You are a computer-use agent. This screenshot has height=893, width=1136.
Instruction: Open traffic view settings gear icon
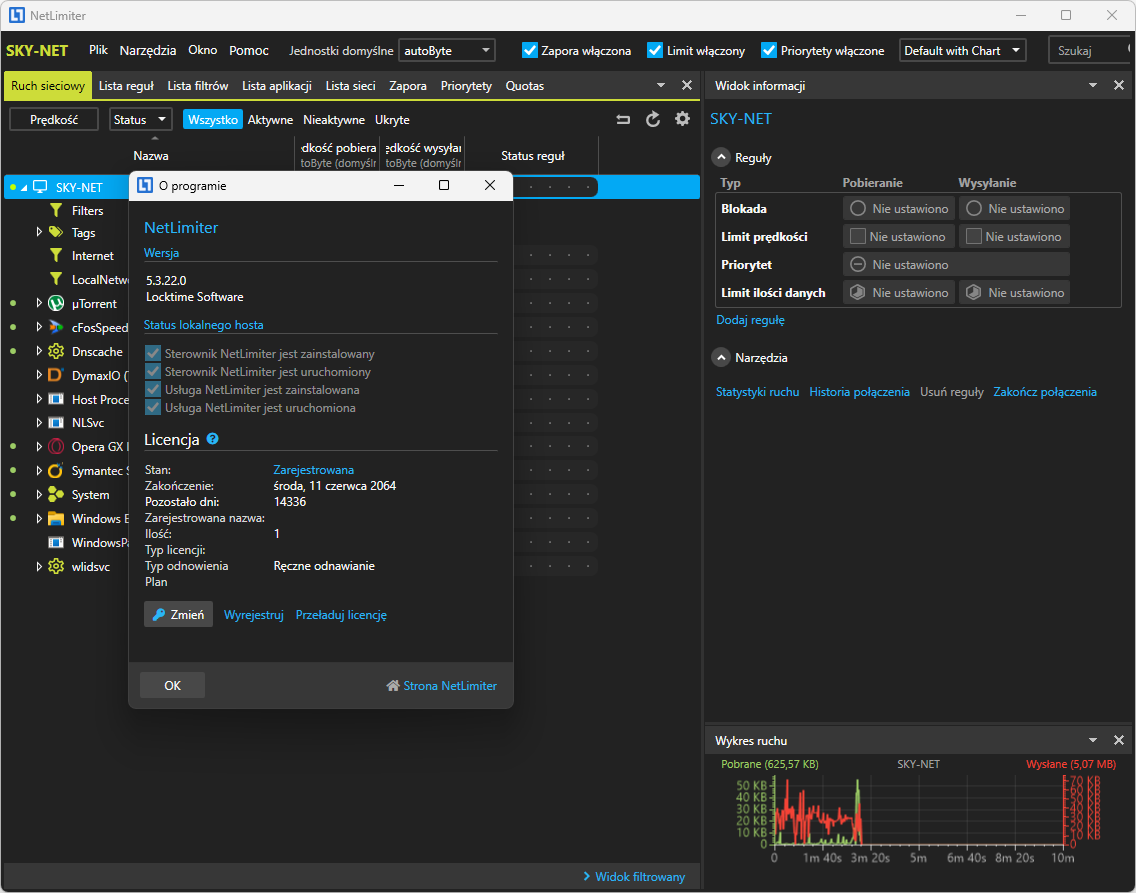[682, 119]
